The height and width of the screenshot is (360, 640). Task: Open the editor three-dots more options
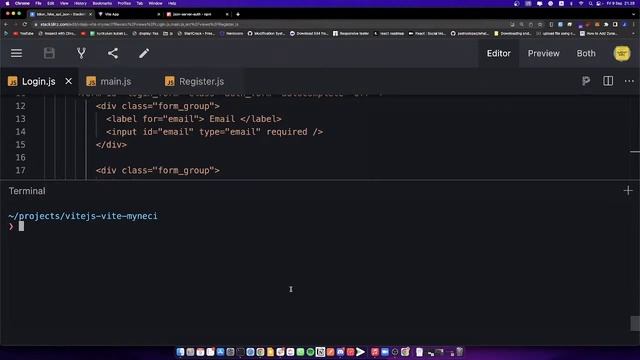click(x=629, y=81)
